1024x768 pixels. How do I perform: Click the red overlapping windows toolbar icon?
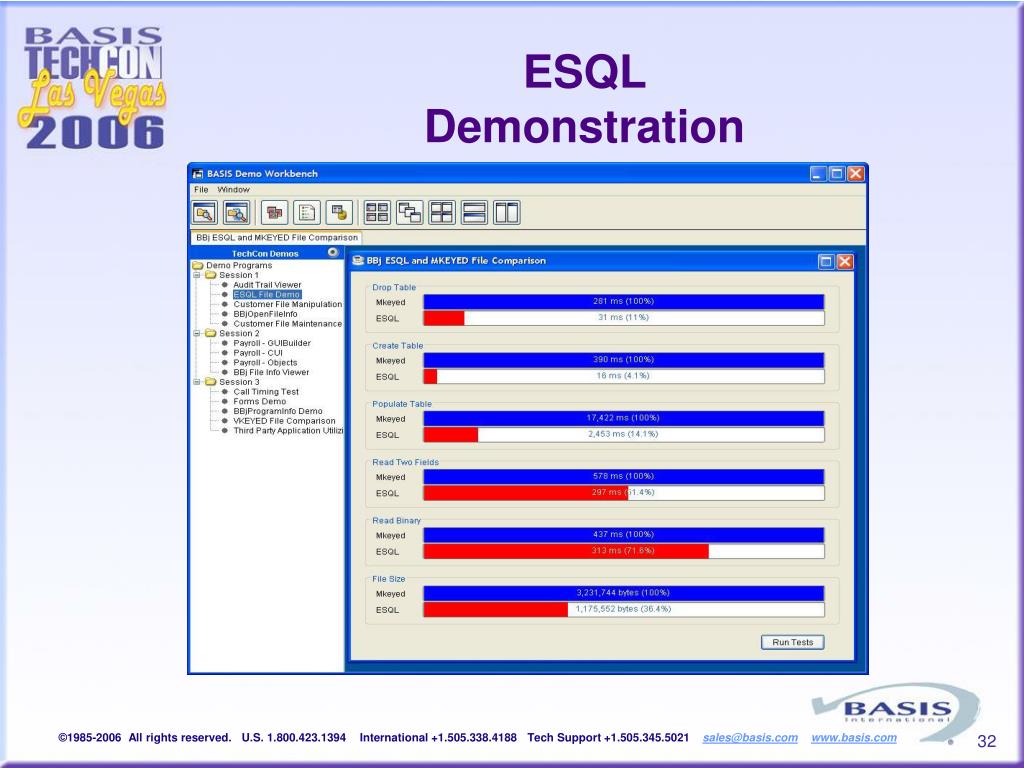click(x=274, y=213)
